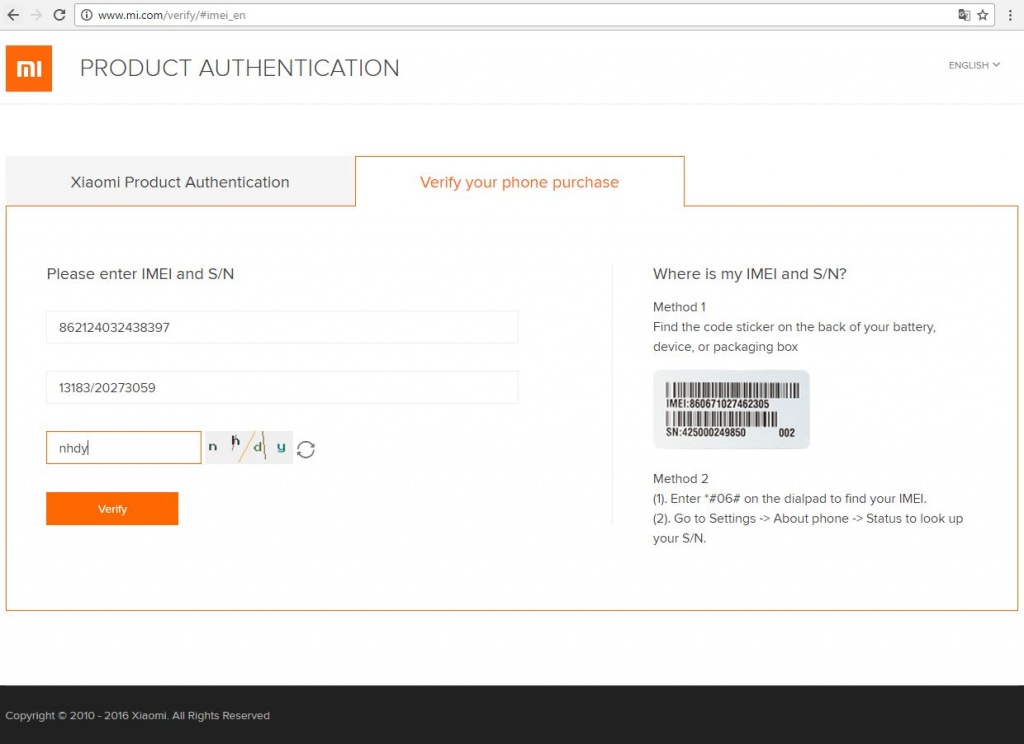Click the 'Method 1' label

click(x=679, y=307)
